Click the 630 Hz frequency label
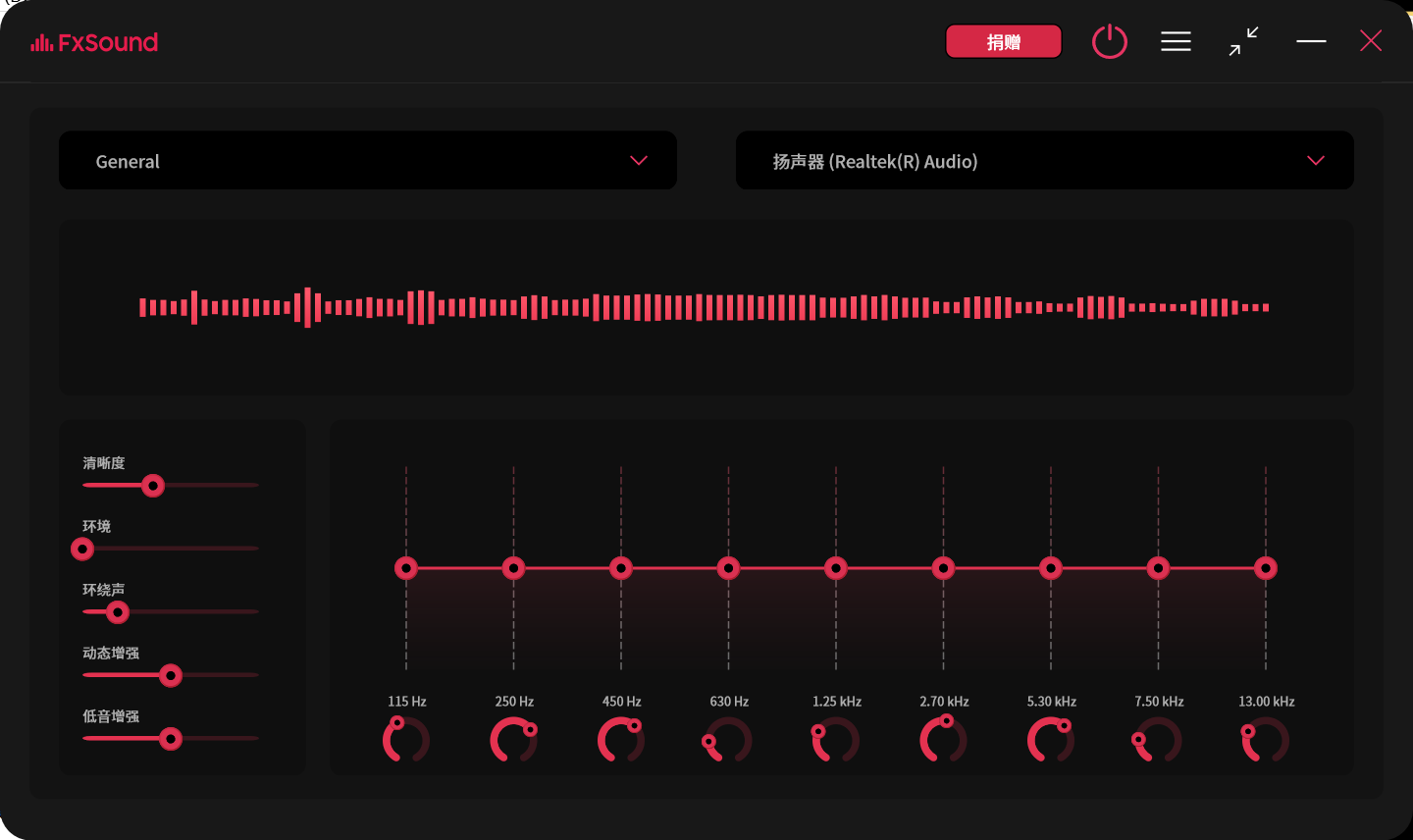Viewport: 1413px width, 840px height. point(729,702)
